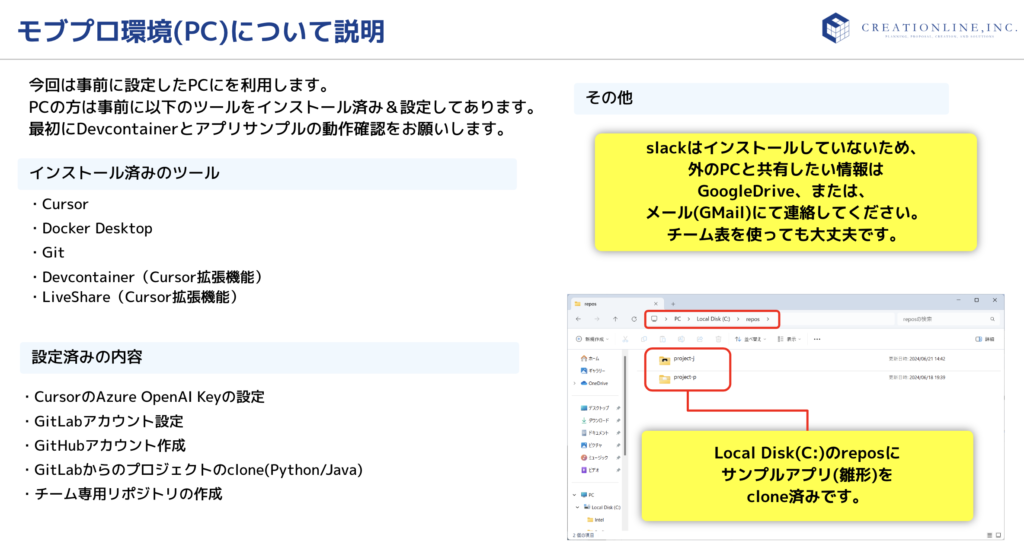Click the 'Docker Desktop' list item

pos(97,228)
